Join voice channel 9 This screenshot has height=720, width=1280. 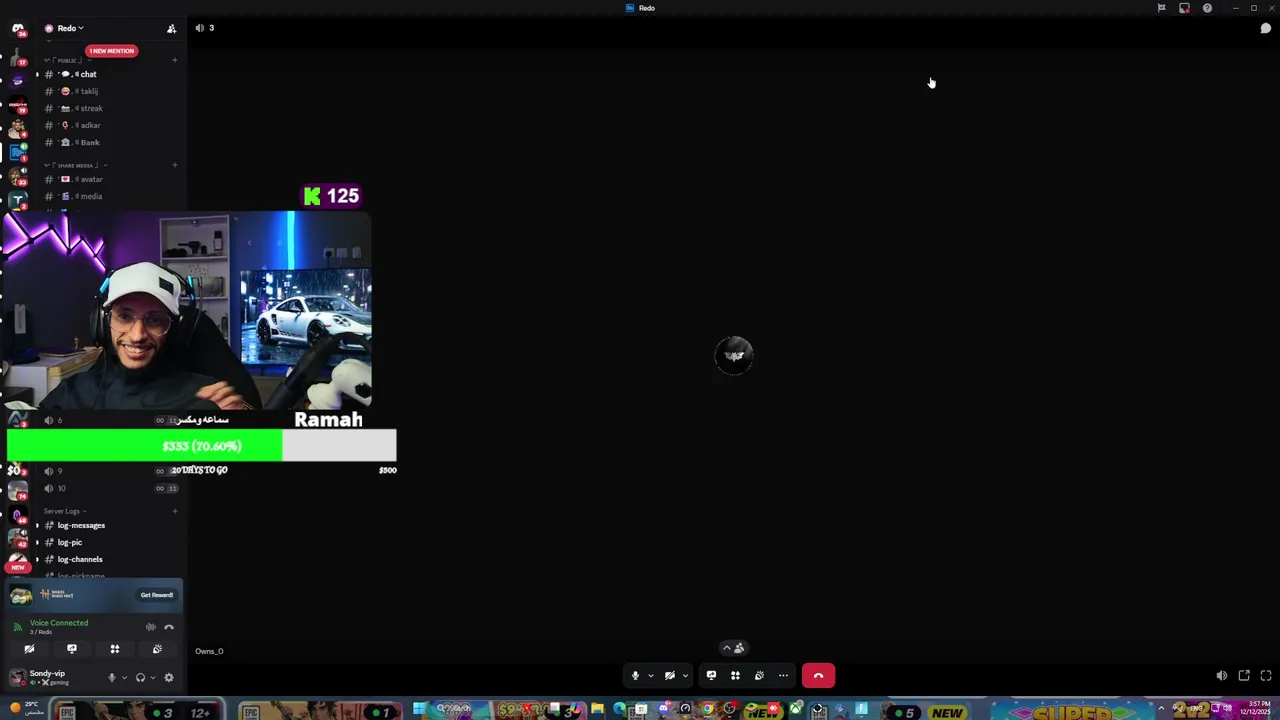[108, 471]
